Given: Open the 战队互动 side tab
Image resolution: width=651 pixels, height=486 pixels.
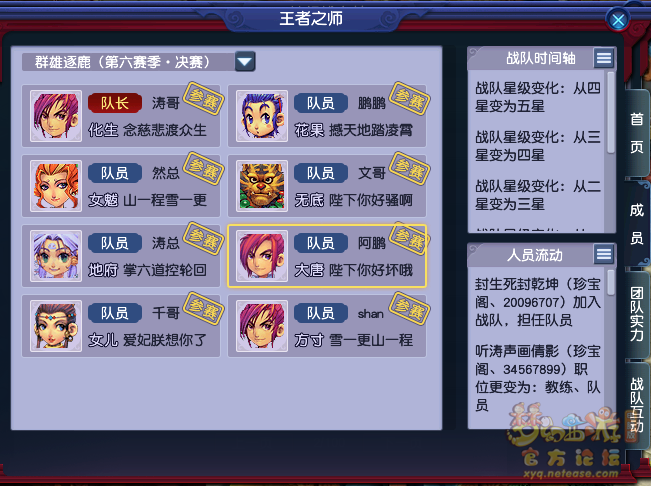Looking at the screenshot, I should [x=637, y=405].
